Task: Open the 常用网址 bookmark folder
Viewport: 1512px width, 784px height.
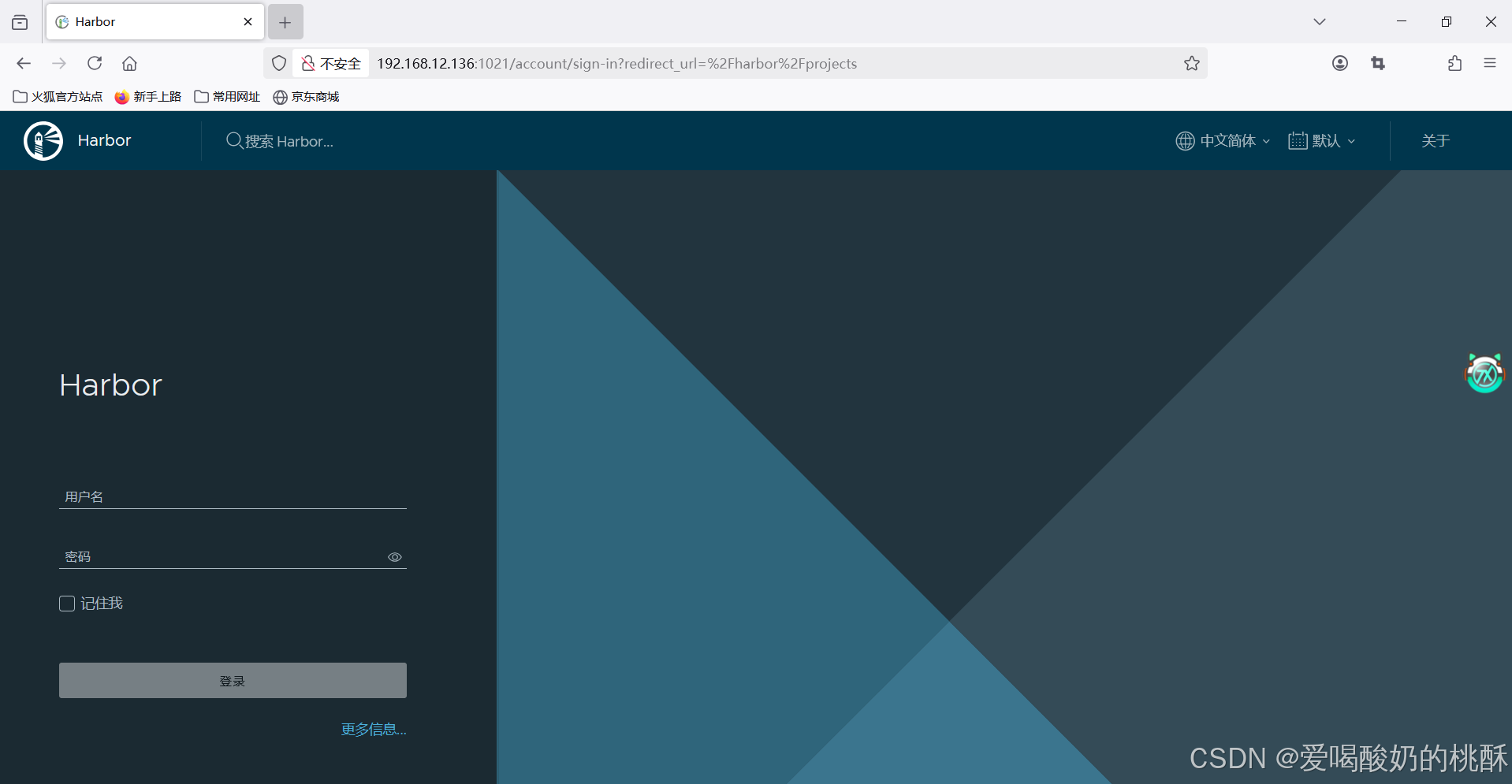Action: coord(227,97)
